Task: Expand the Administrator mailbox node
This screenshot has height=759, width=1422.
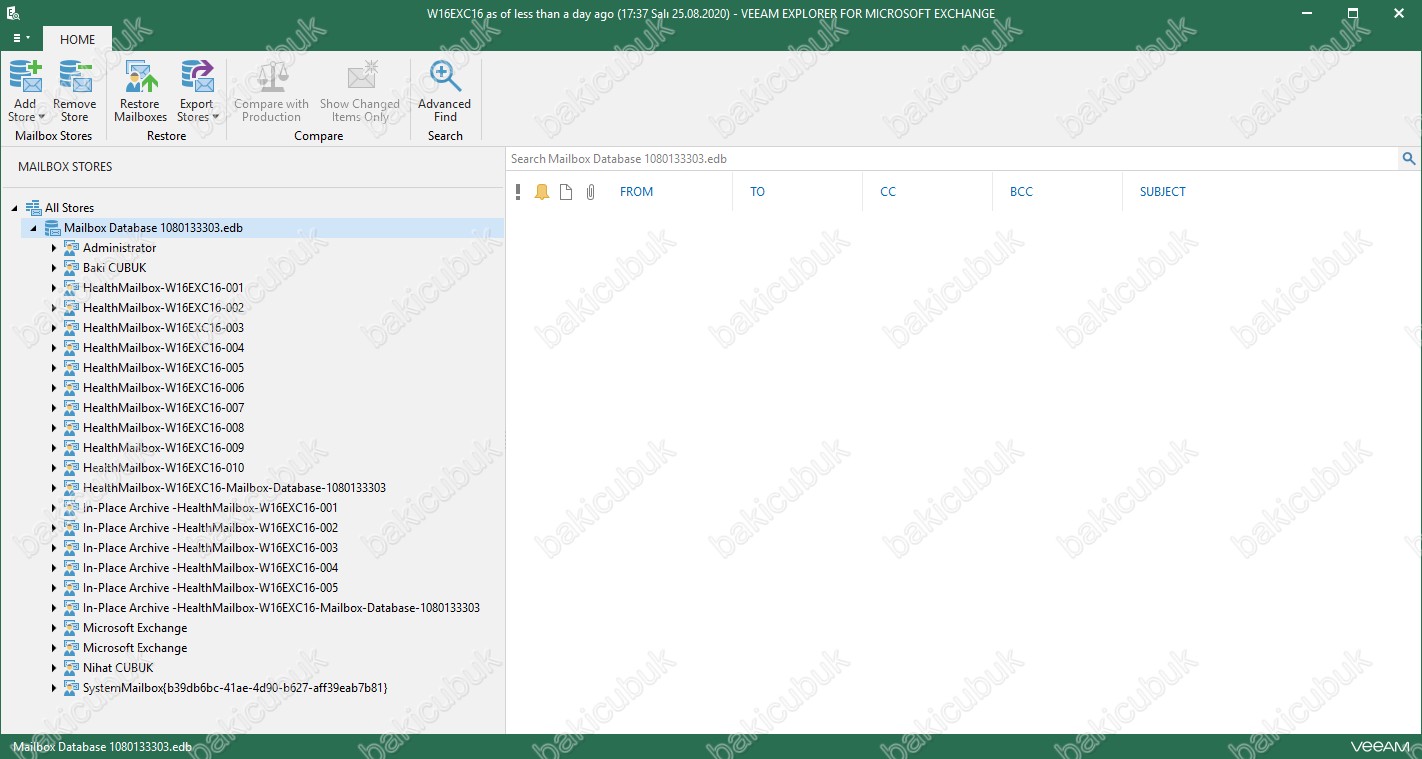Action: 54,248
